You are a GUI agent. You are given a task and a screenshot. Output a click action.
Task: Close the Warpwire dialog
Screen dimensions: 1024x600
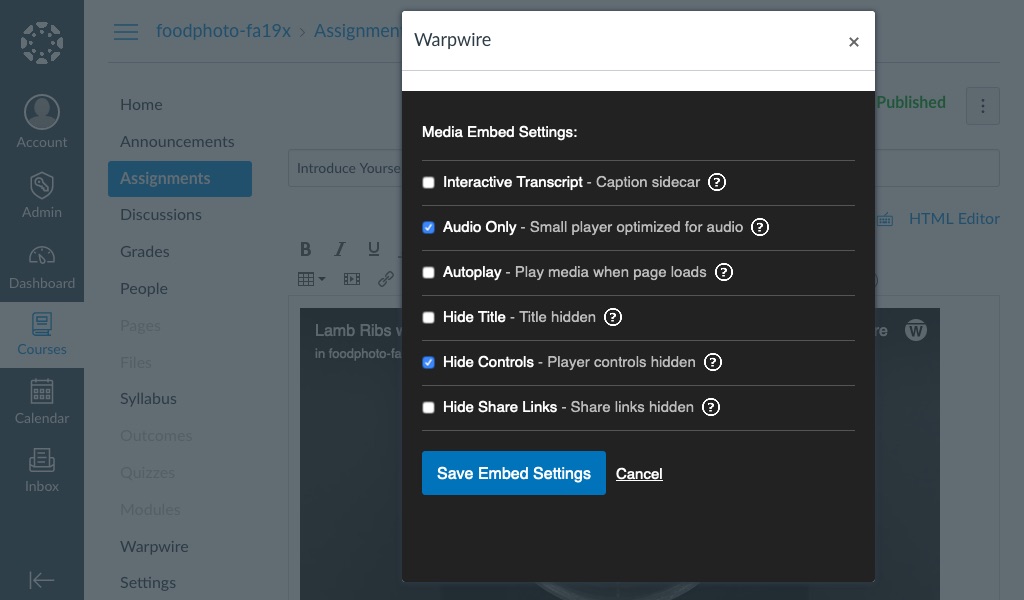(x=854, y=42)
